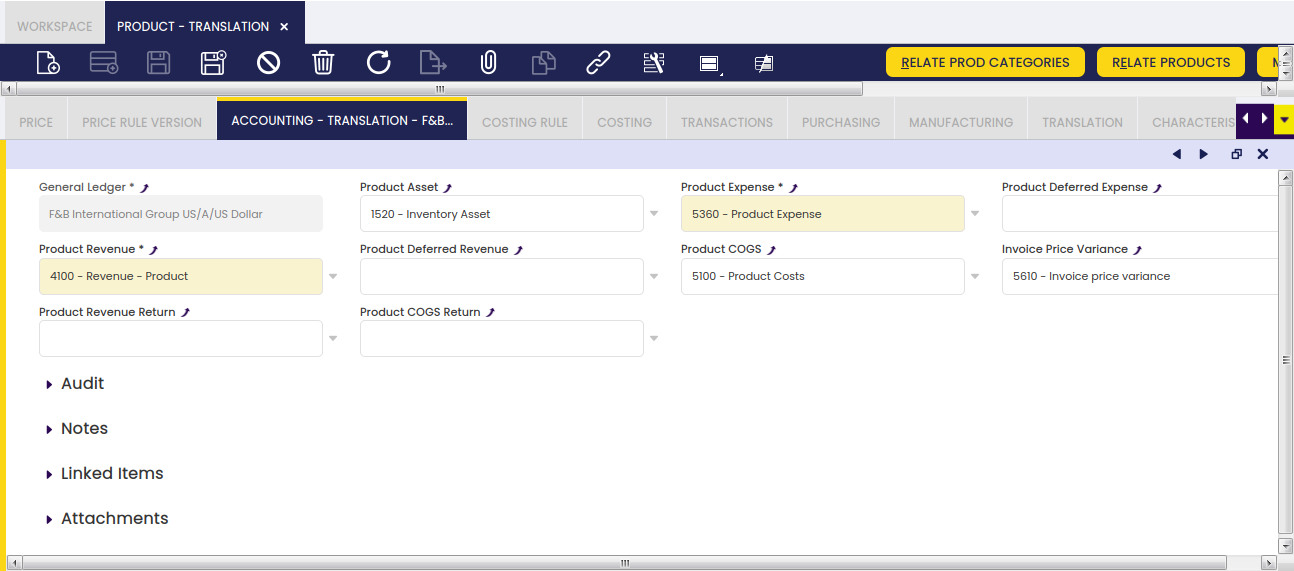Click the Product Deferred Revenue input field
Image resolution: width=1294 pixels, height=571 pixels.
[502, 276]
